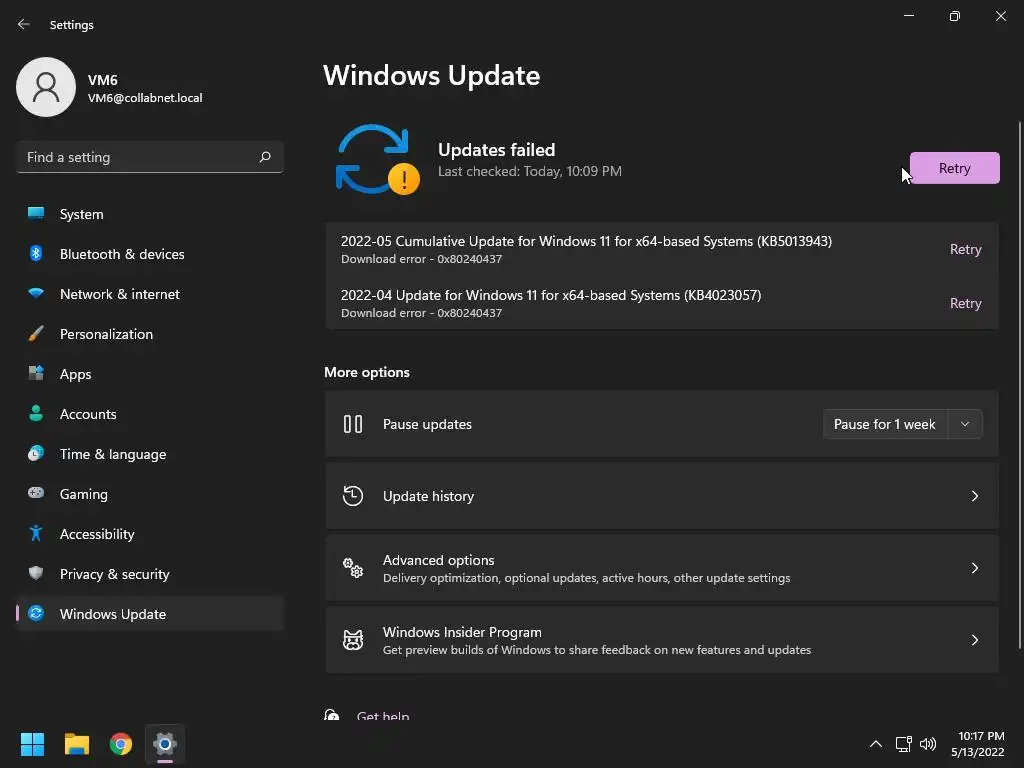Go to System settings section
Viewport: 1024px width, 768px height.
click(x=81, y=214)
